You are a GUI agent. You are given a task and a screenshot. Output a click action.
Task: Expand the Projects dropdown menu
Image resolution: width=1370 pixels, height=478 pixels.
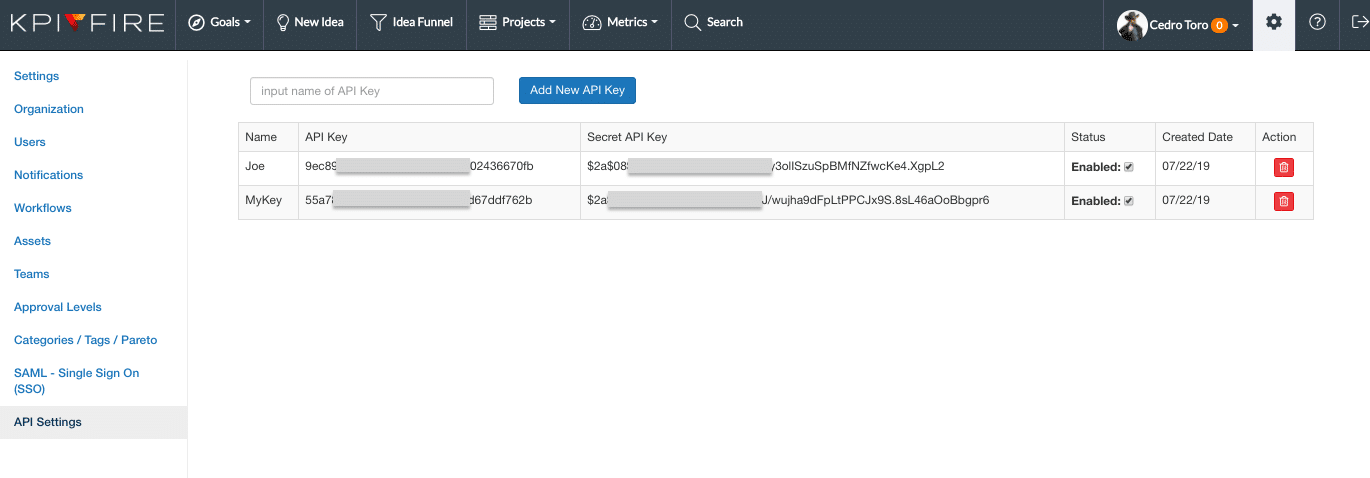pyautogui.click(x=517, y=23)
